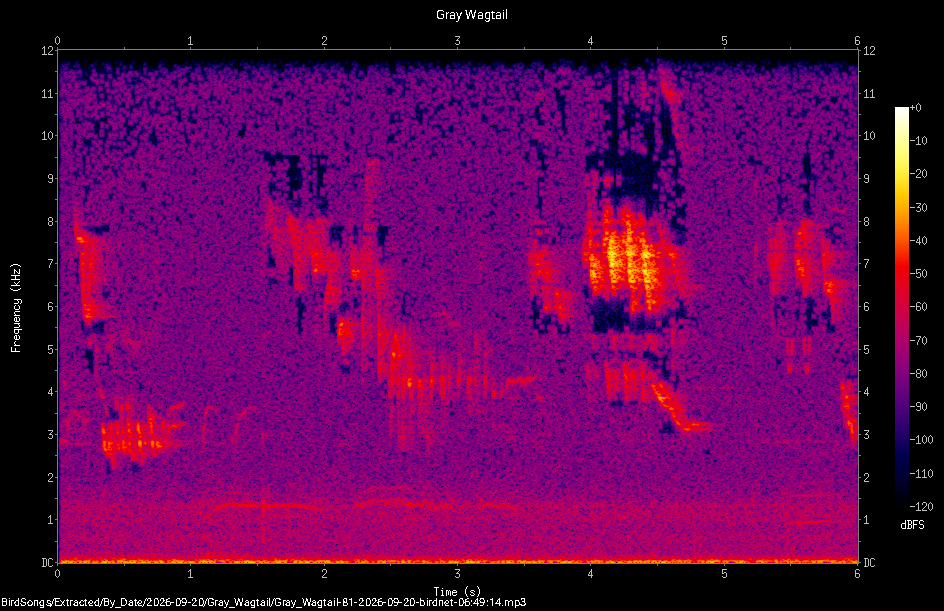This screenshot has width=944, height=611.
Task: Click "6" on the bottom time axis
Action: point(857,574)
